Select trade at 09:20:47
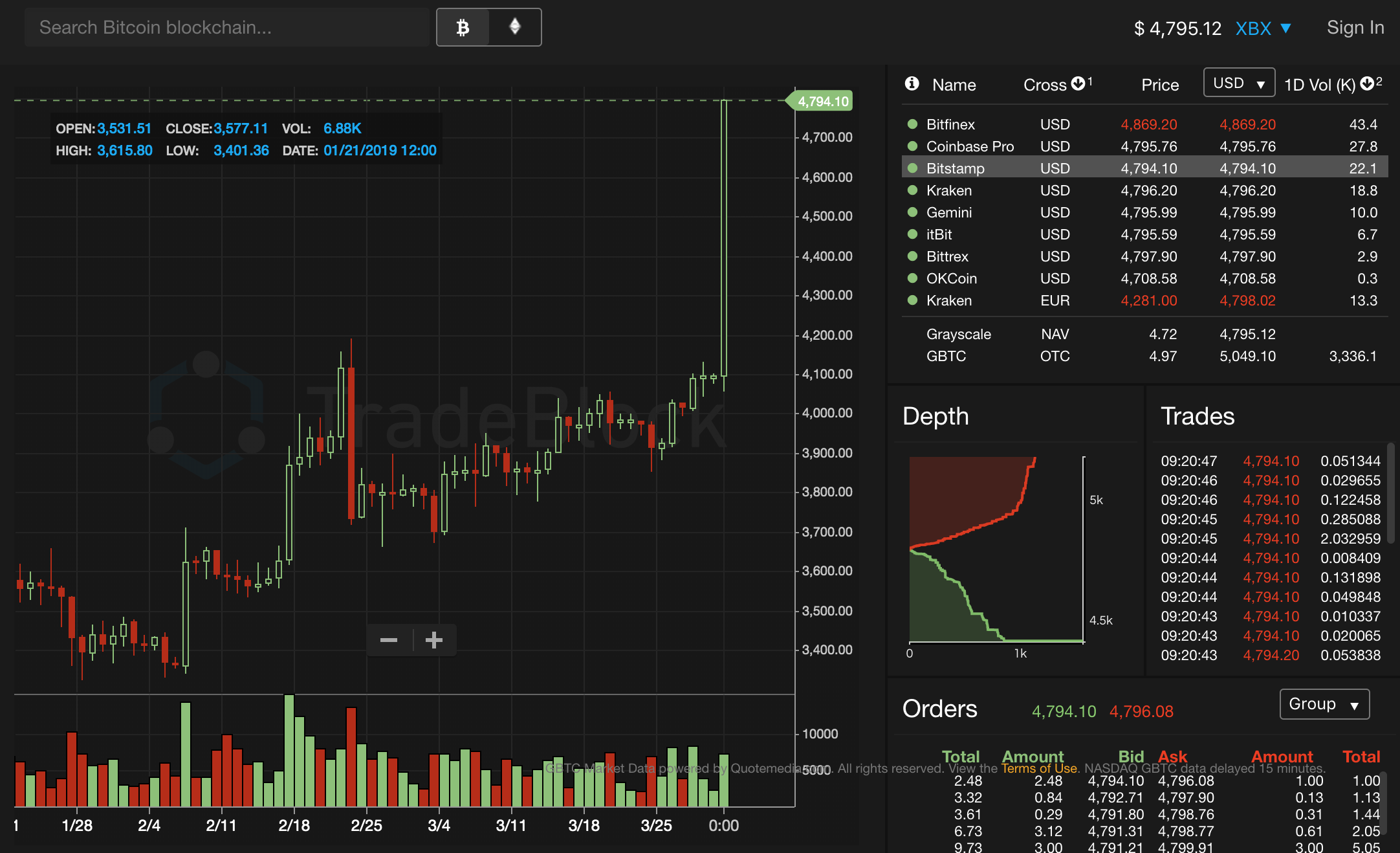1400x853 pixels. tap(1271, 461)
